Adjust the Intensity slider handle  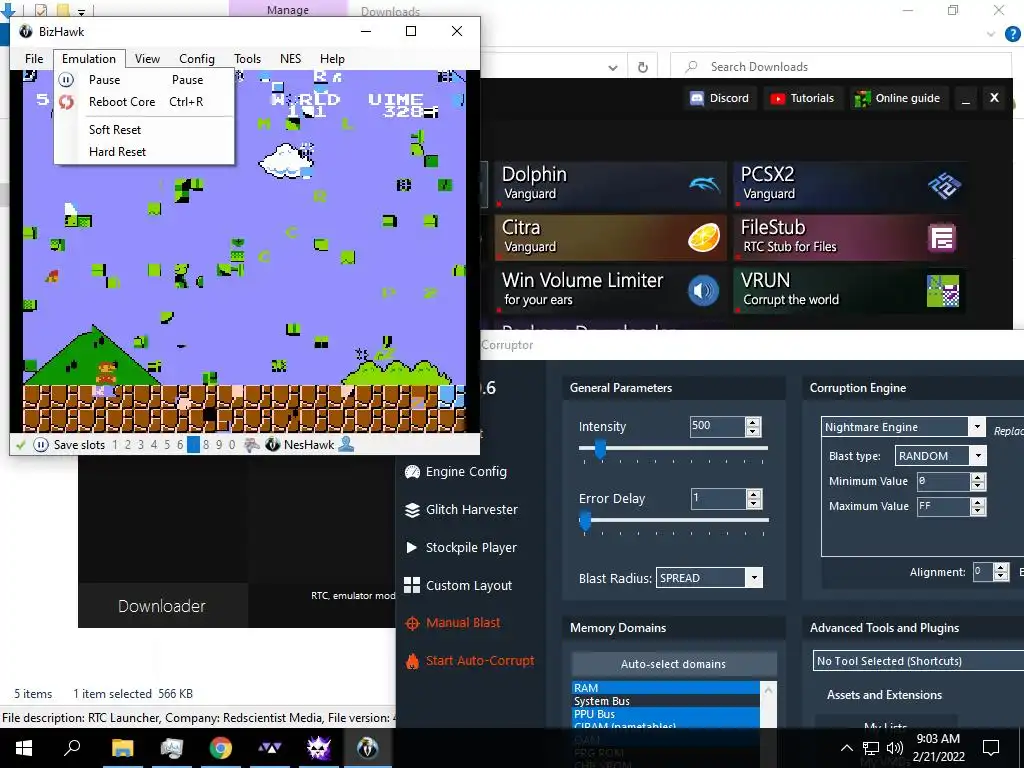(600, 449)
